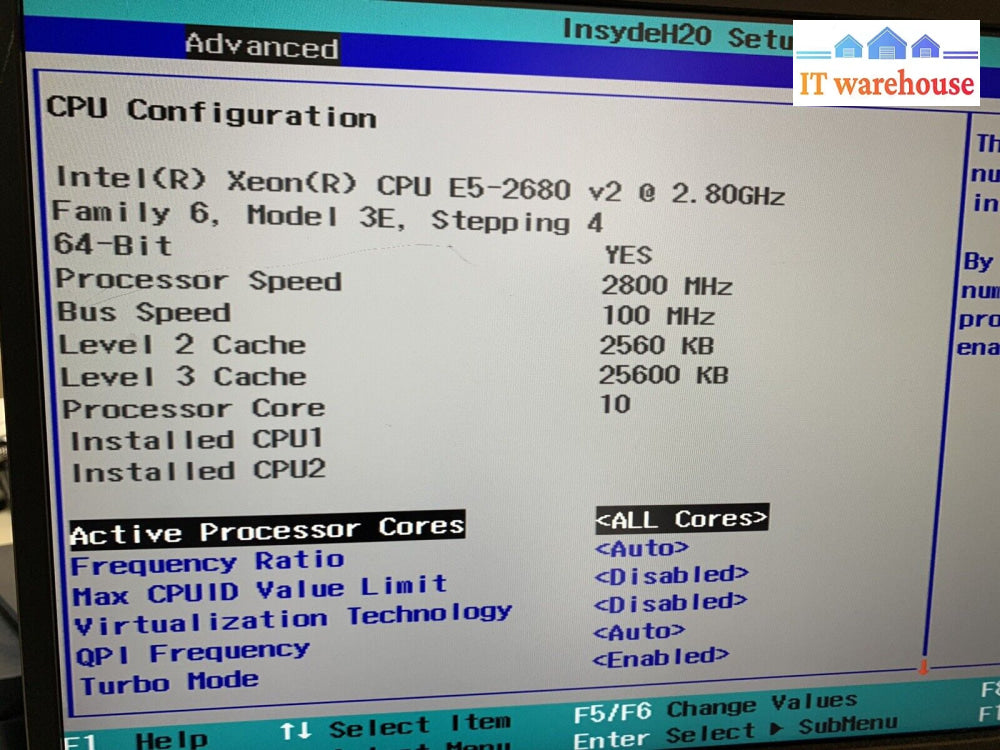The height and width of the screenshot is (750, 1000).
Task: Select the Frequency Ratio setting
Action: (208, 562)
